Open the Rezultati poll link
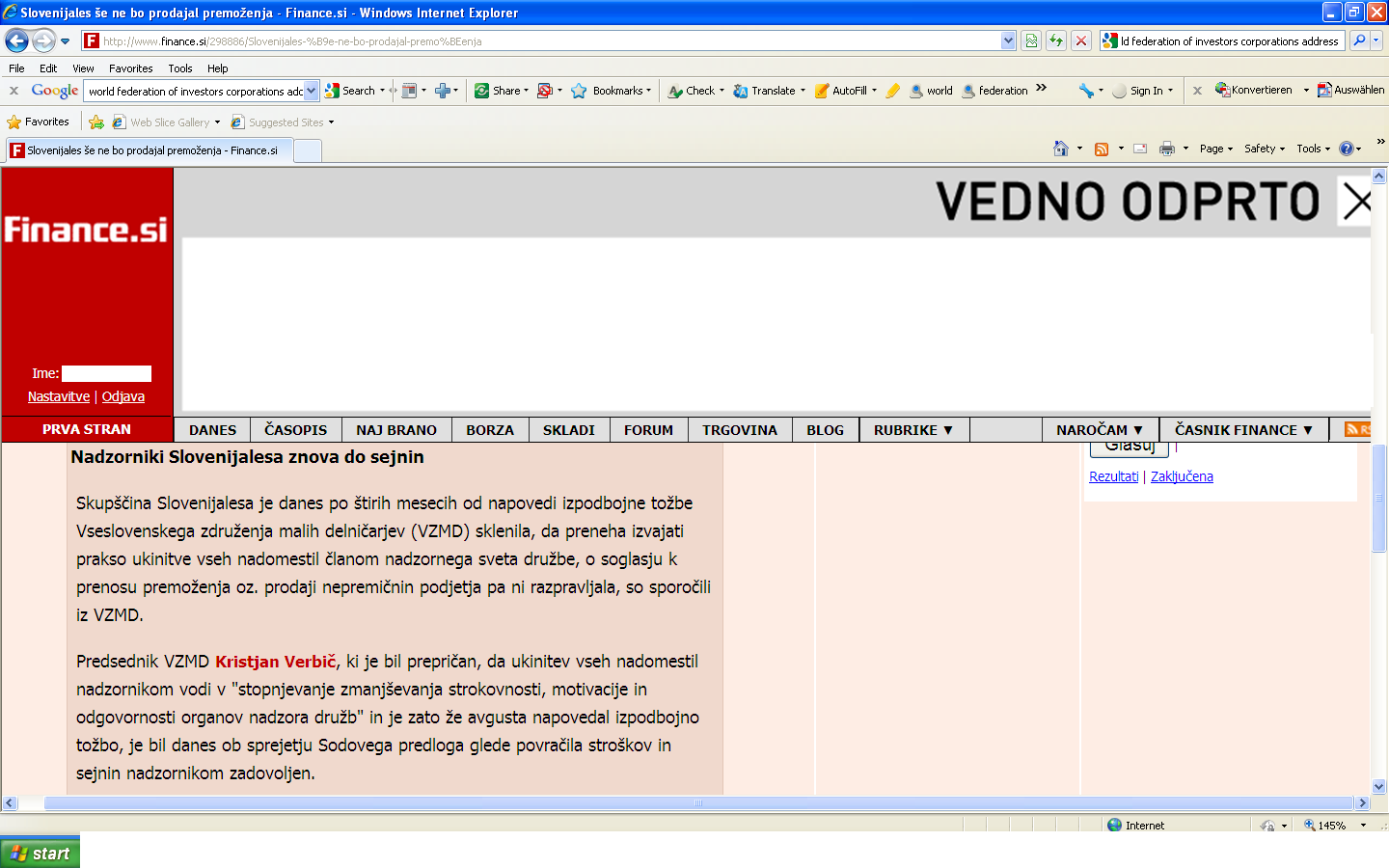 click(x=1113, y=476)
